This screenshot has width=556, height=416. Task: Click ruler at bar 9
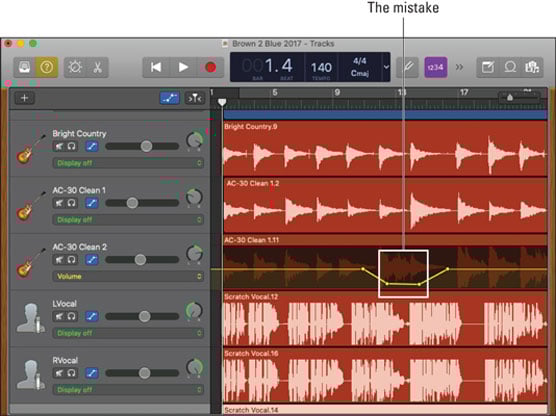[337, 93]
